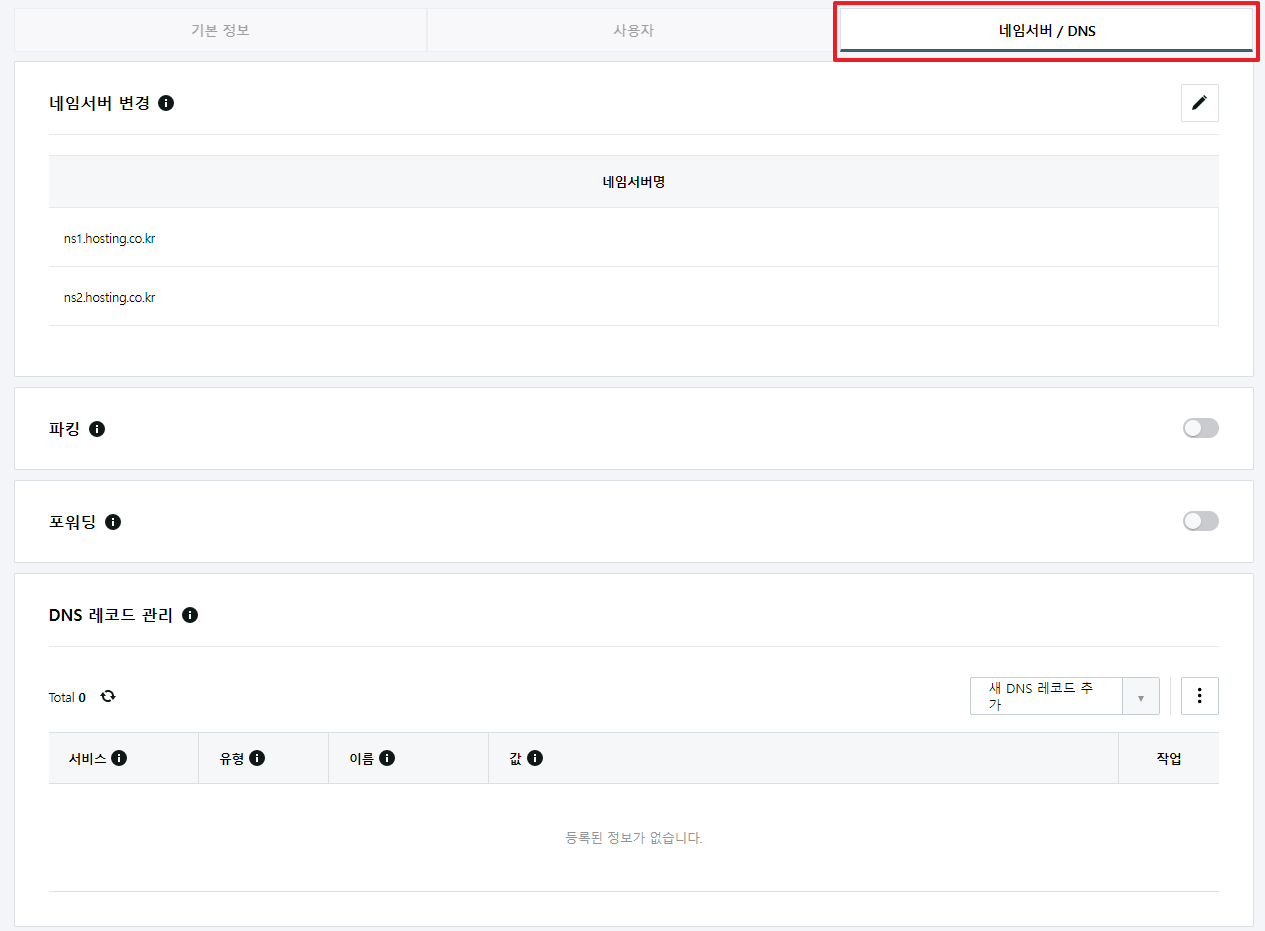Click the pencil edit icon for nameservers
The image size is (1265, 931).
1199,103
